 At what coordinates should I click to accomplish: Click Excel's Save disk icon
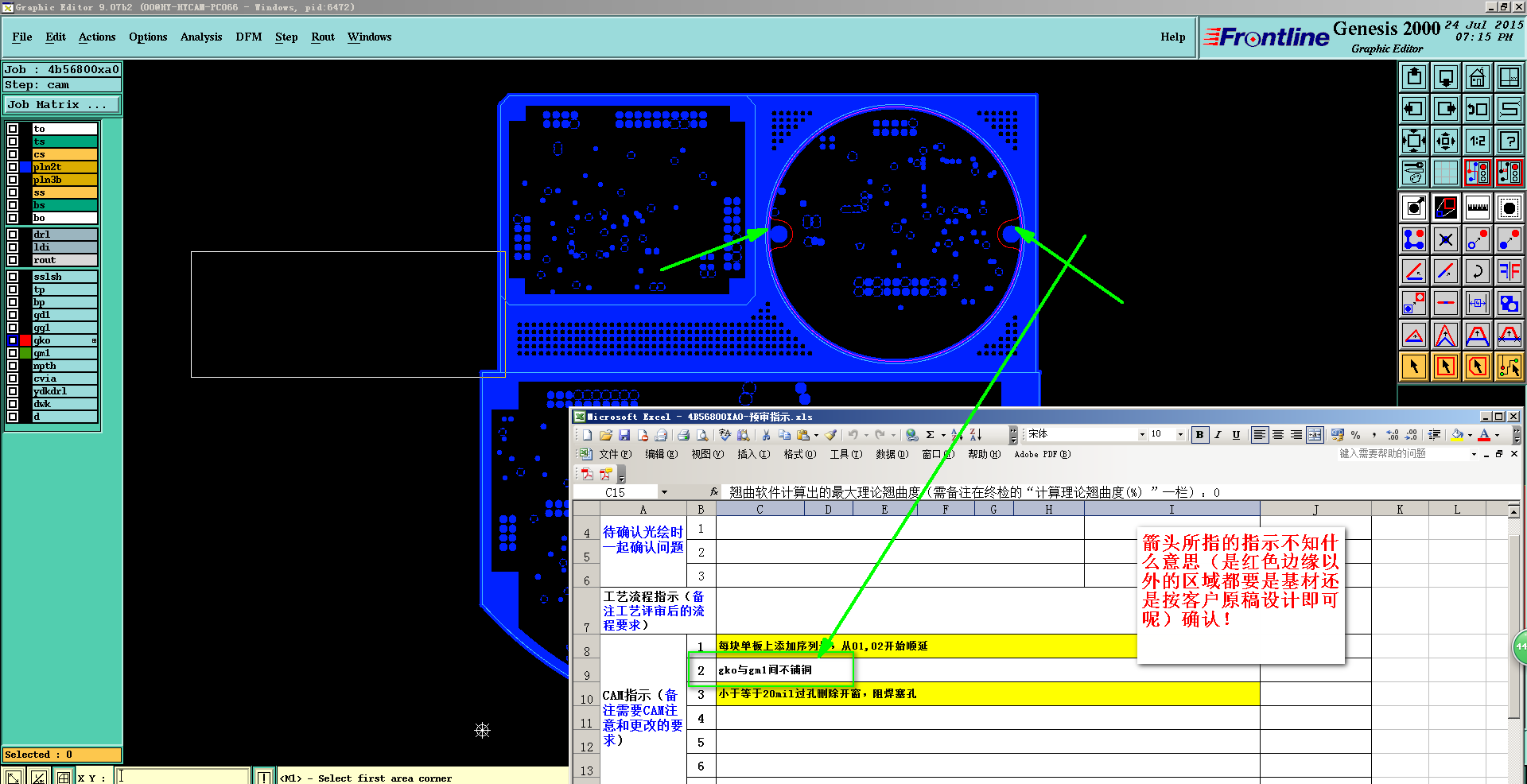coord(624,435)
